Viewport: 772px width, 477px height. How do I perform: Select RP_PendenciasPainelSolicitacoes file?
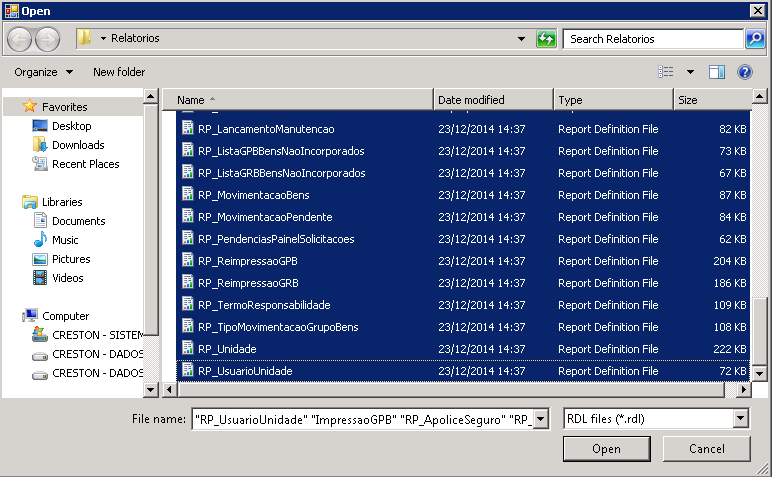coord(276,239)
